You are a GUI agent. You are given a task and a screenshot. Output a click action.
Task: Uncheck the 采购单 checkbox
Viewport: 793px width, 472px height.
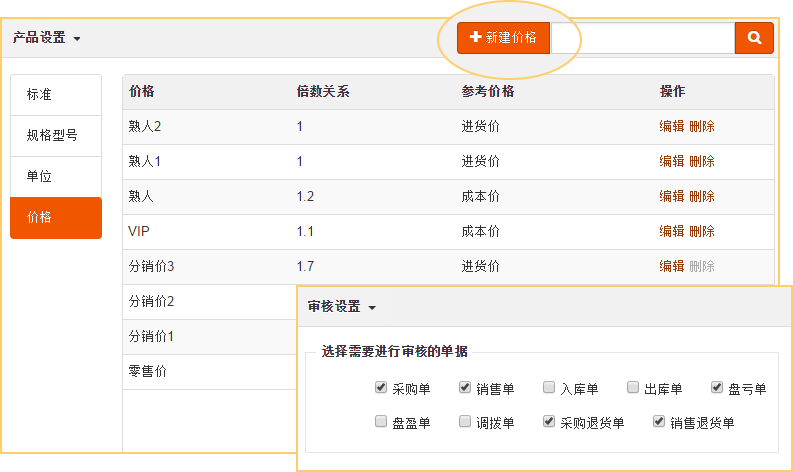[381, 388]
